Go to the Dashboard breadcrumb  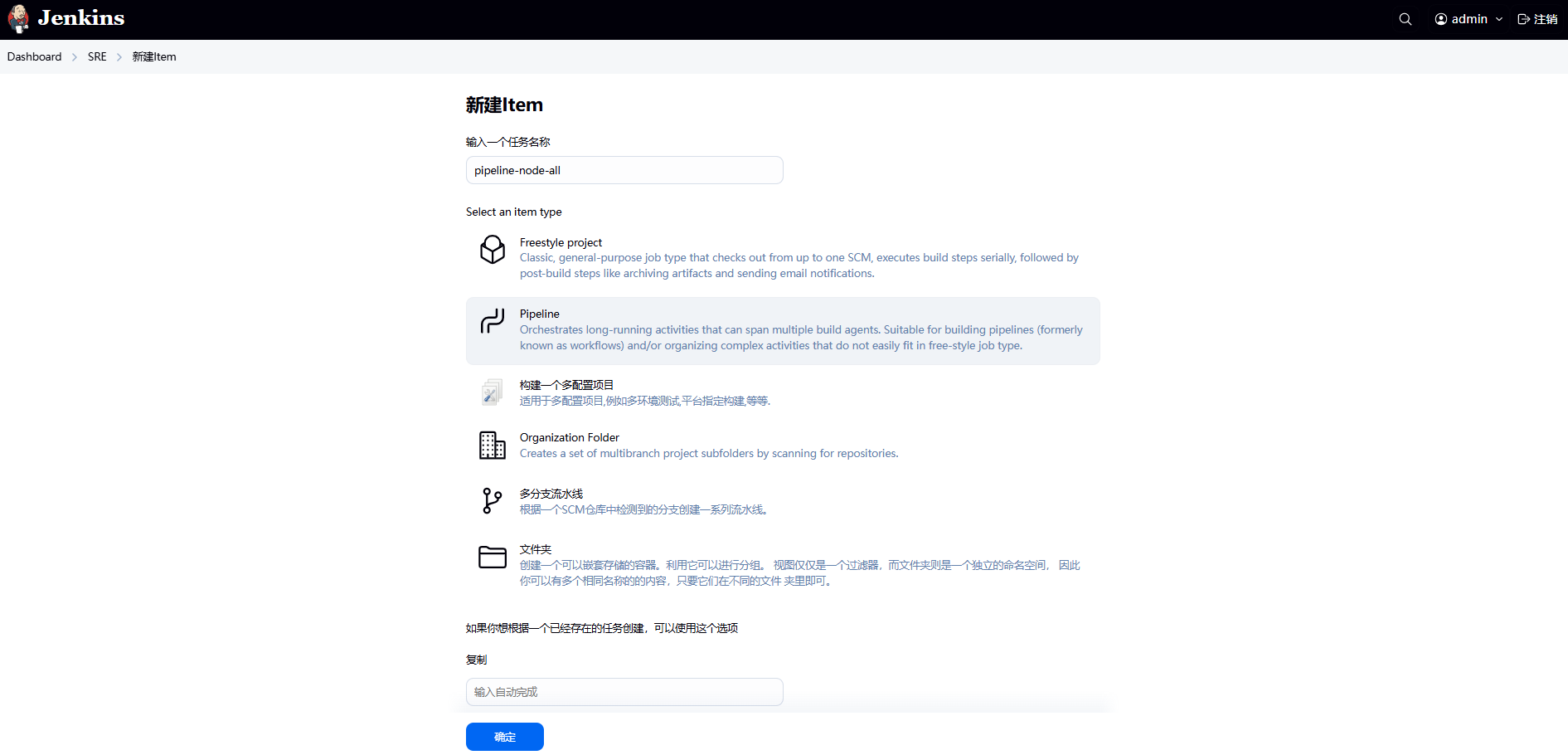pos(34,56)
